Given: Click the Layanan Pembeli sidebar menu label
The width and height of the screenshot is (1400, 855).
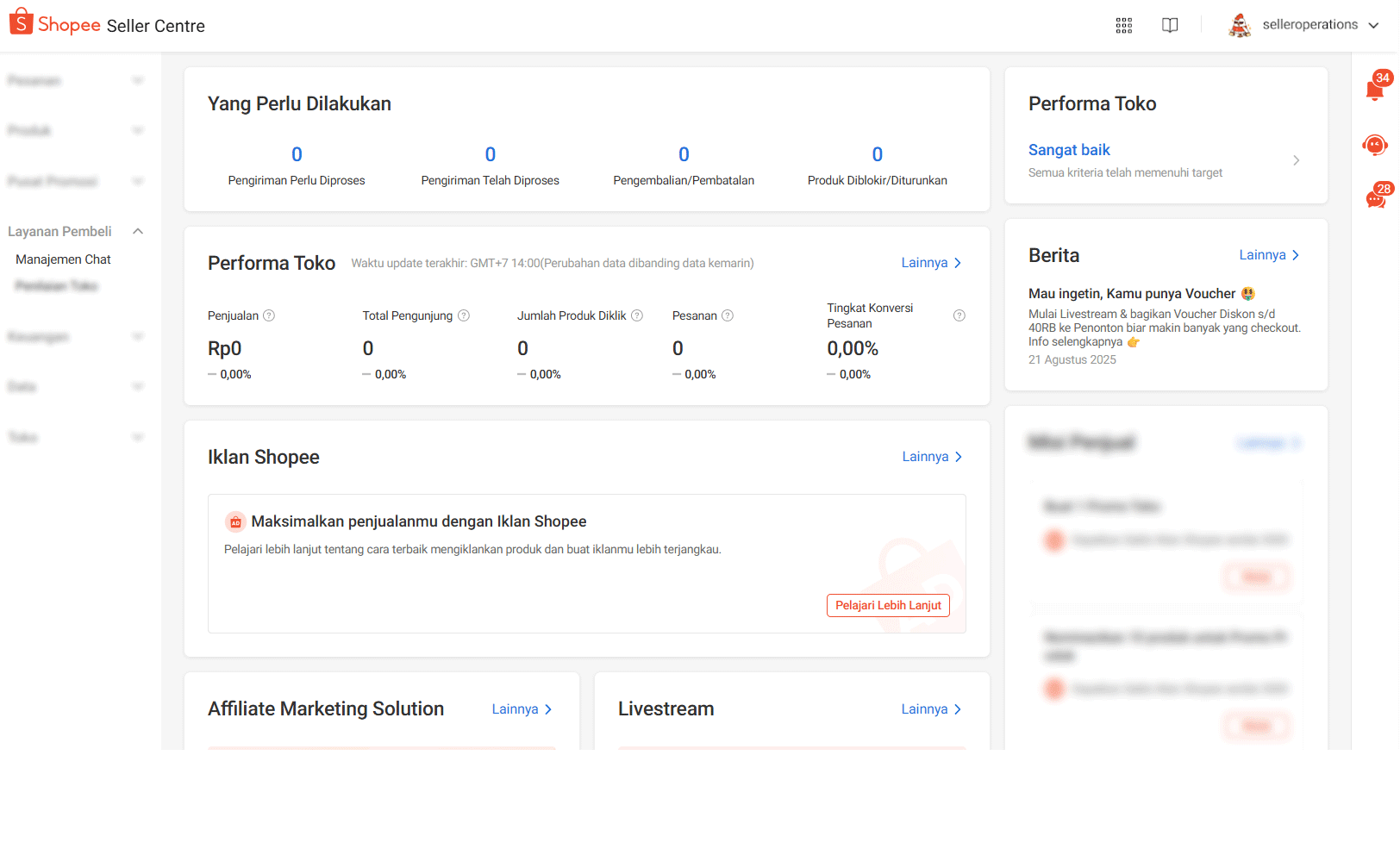Looking at the screenshot, I should click(59, 231).
